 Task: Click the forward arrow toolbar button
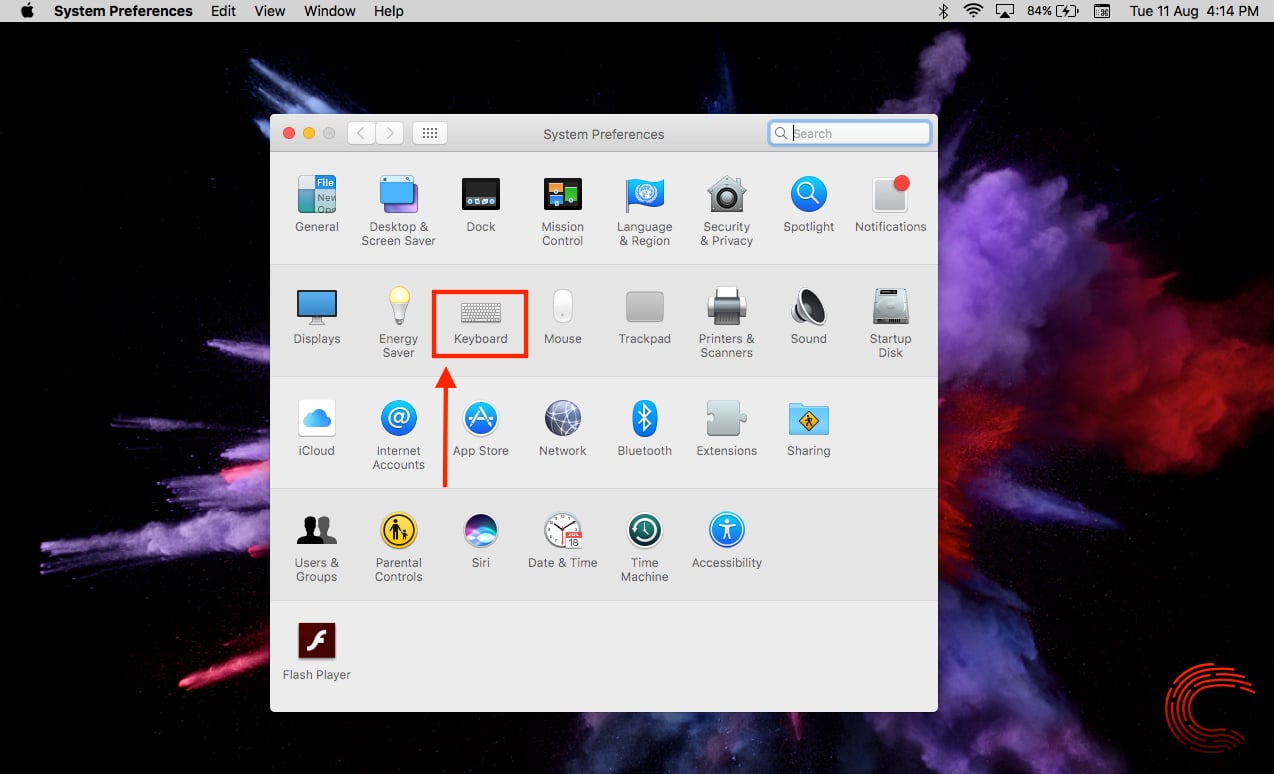coord(389,133)
